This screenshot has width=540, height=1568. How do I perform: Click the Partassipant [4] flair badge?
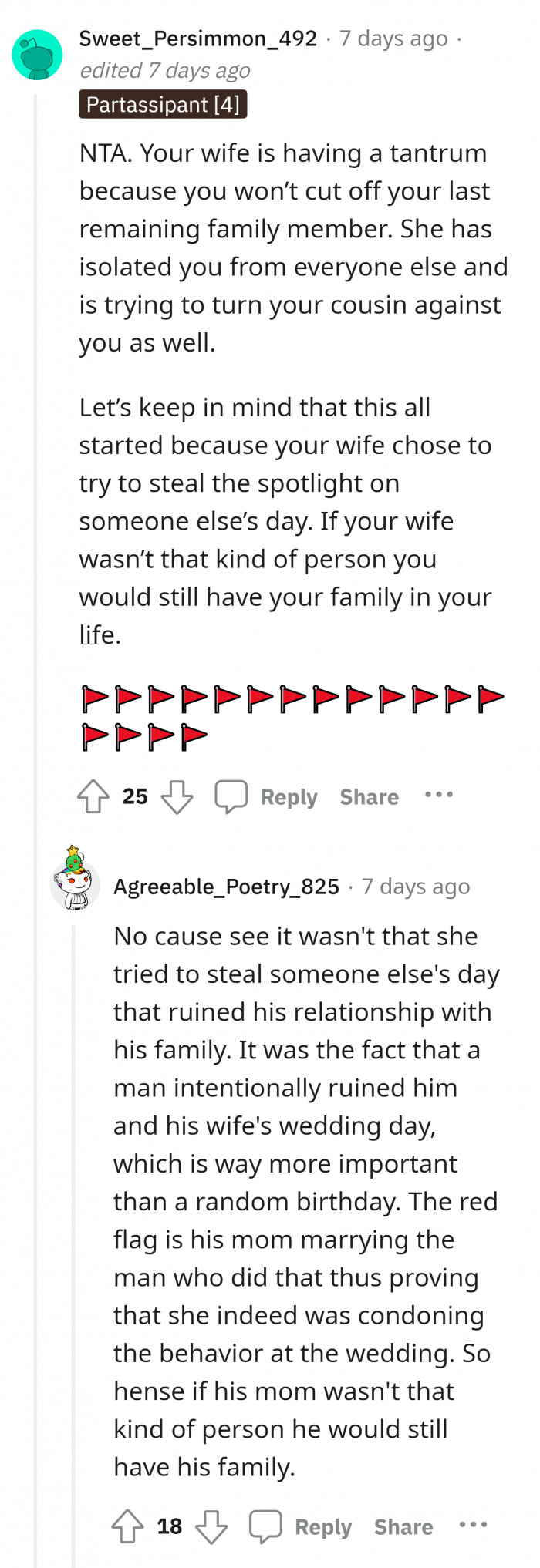coord(163,104)
